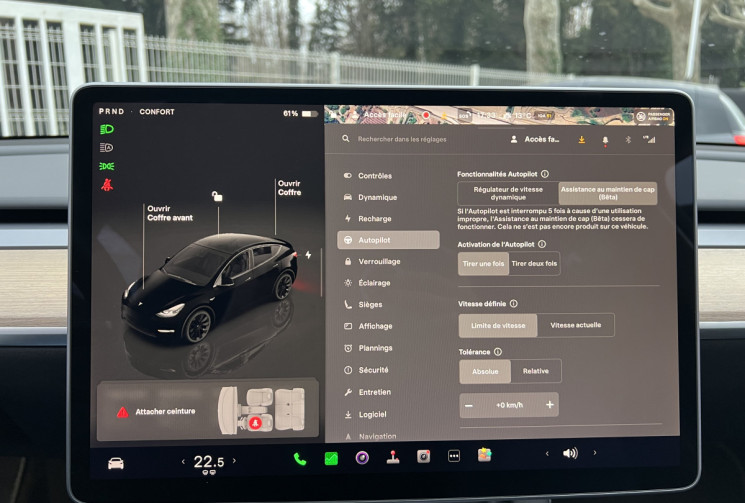The image size is (745, 503).
Task: Tap the LTE signal strength icon
Action: tap(649, 139)
